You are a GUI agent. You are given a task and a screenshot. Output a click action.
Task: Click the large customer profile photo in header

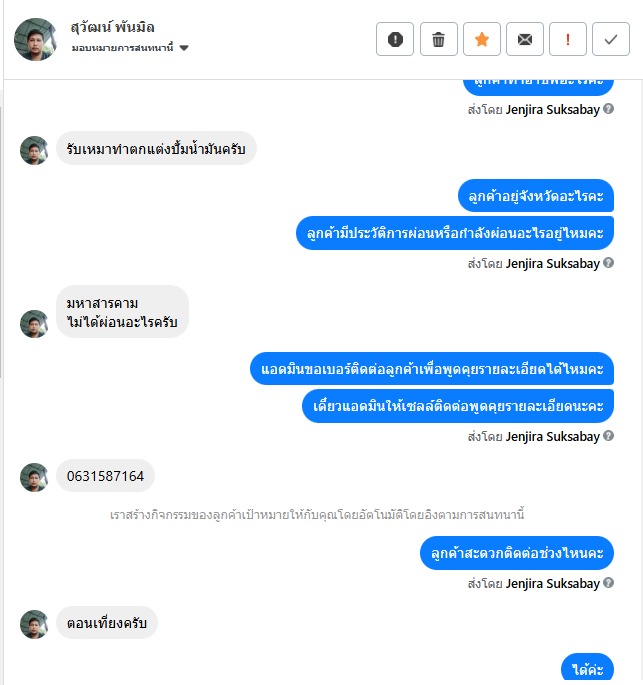(x=35, y=39)
